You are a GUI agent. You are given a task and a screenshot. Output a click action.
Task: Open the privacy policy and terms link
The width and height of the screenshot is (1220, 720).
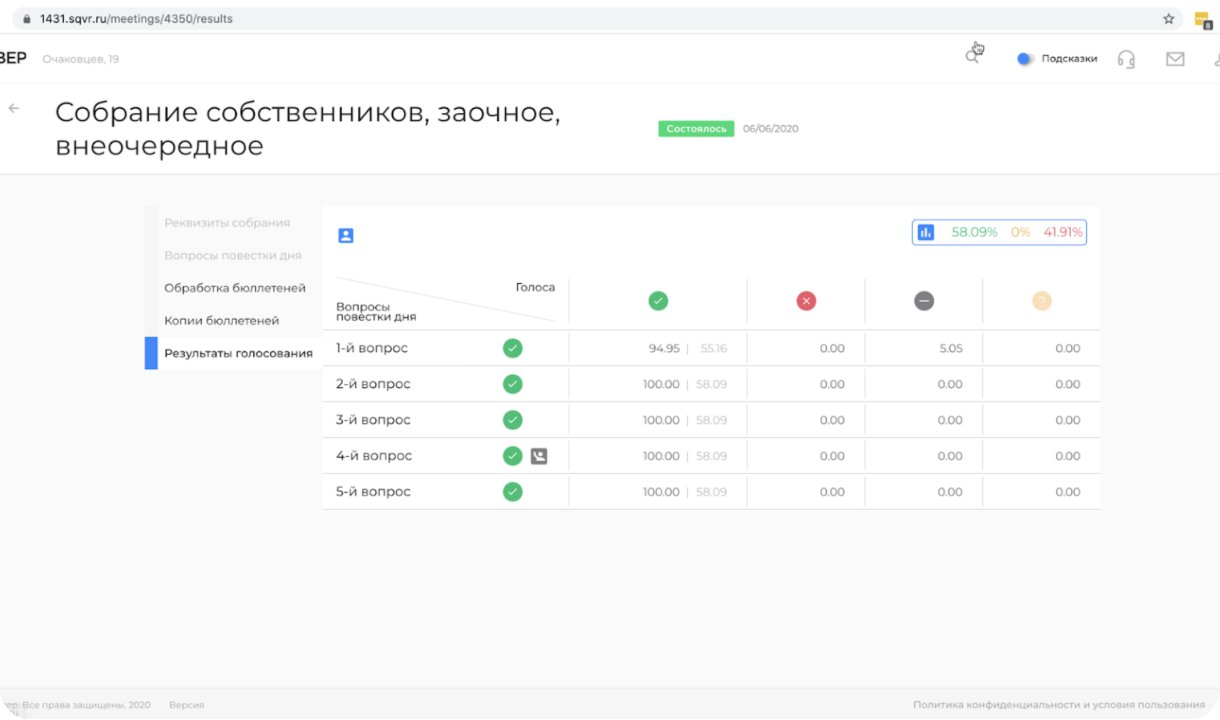[1059, 705]
